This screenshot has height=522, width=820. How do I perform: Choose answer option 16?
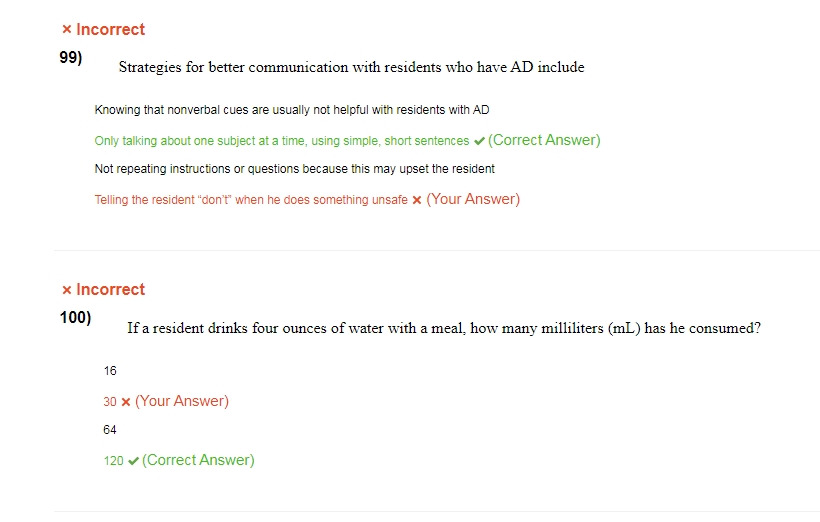click(x=110, y=371)
